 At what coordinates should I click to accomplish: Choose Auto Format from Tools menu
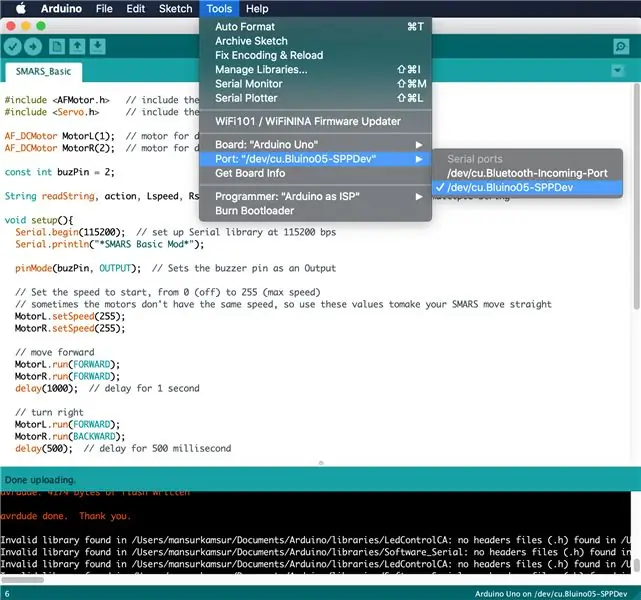coord(316,27)
